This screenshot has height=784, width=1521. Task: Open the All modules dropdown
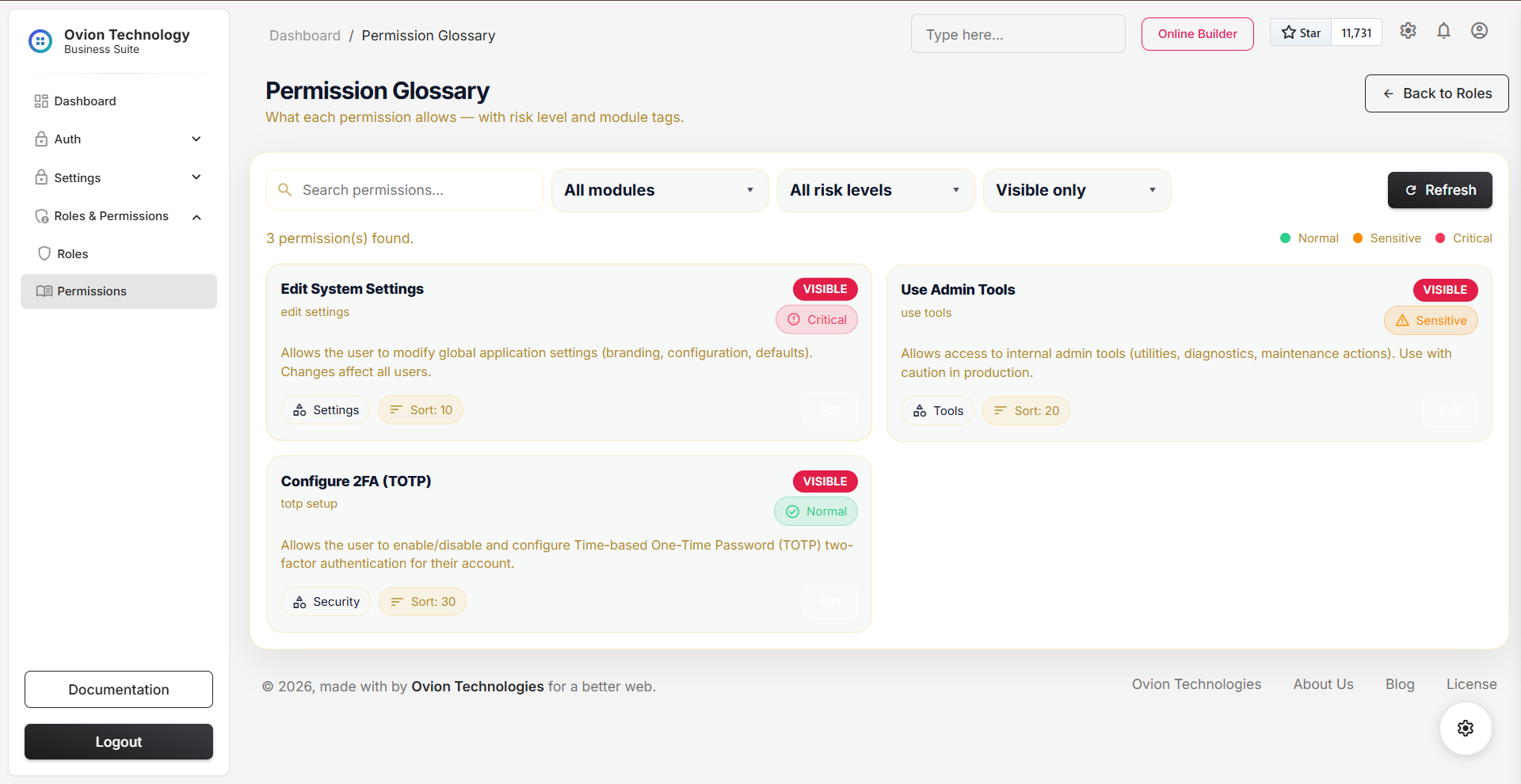[x=660, y=190]
